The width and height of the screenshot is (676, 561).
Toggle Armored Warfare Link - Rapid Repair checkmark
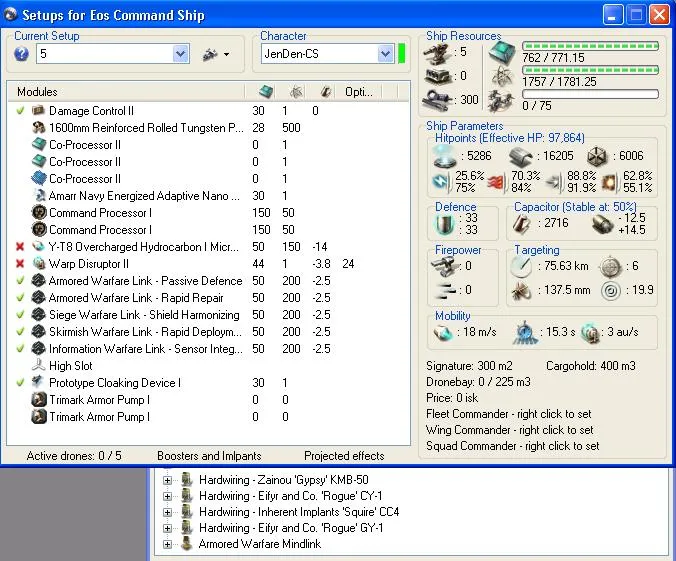click(x=21, y=298)
